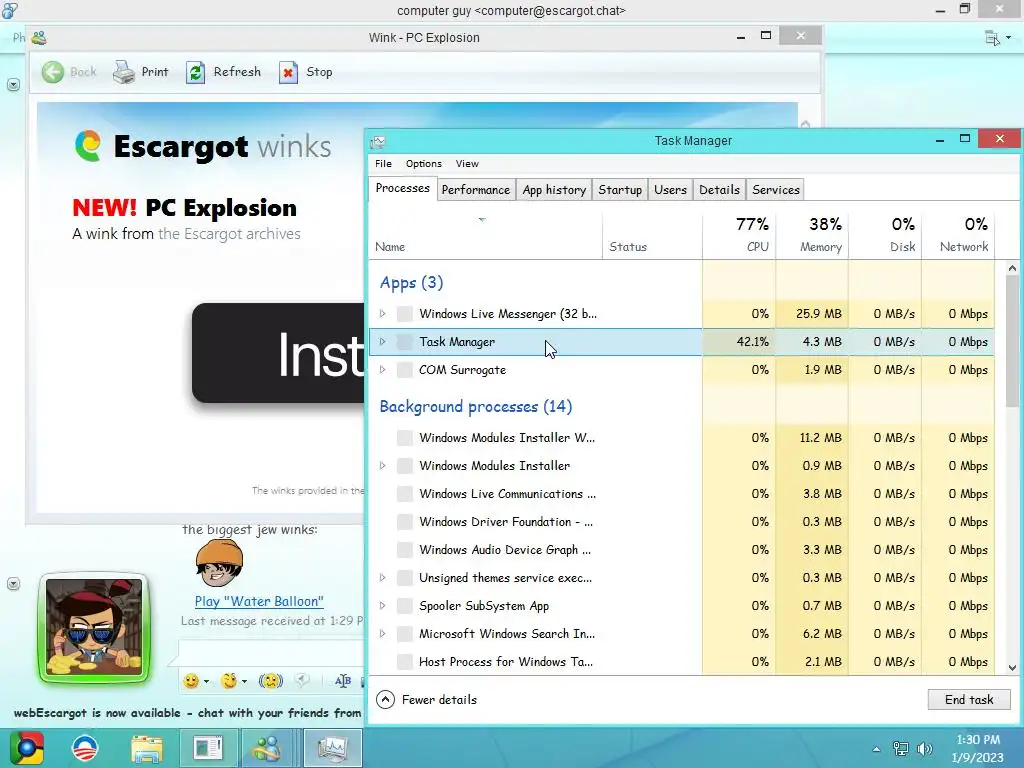Screen dimensions: 1024x768
Task: Click the Task Manager taskbar icon
Action: point(332,748)
